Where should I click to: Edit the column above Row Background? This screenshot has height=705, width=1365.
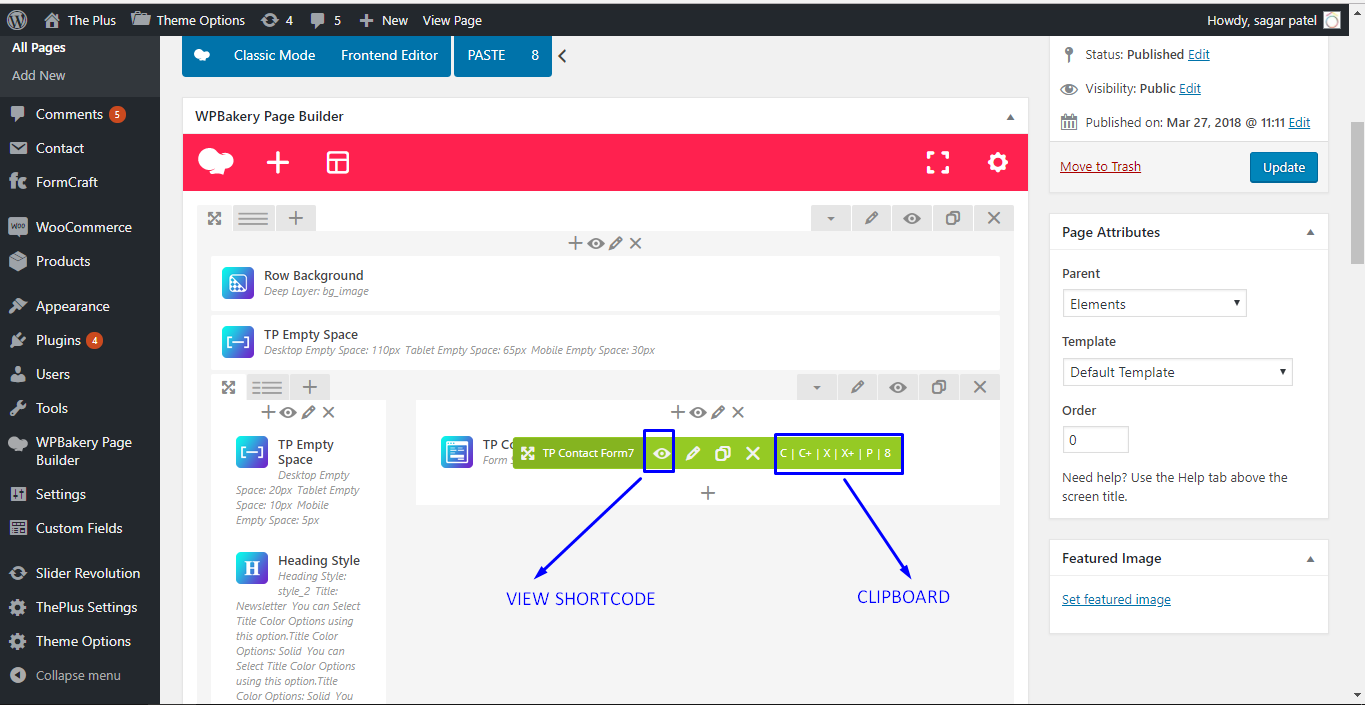tap(616, 243)
